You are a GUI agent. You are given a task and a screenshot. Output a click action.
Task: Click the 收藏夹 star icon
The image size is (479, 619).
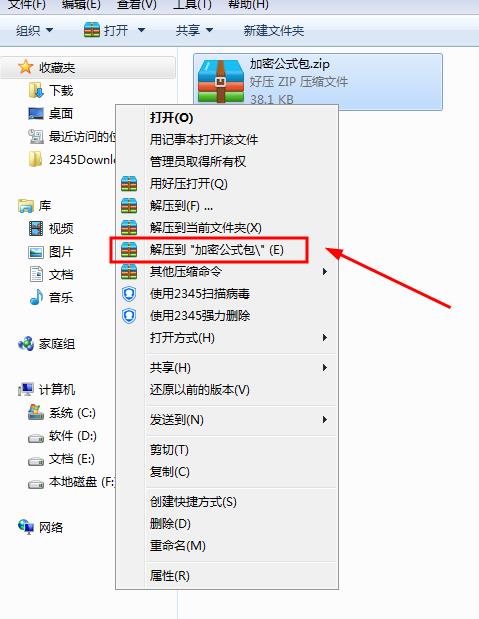(26, 67)
